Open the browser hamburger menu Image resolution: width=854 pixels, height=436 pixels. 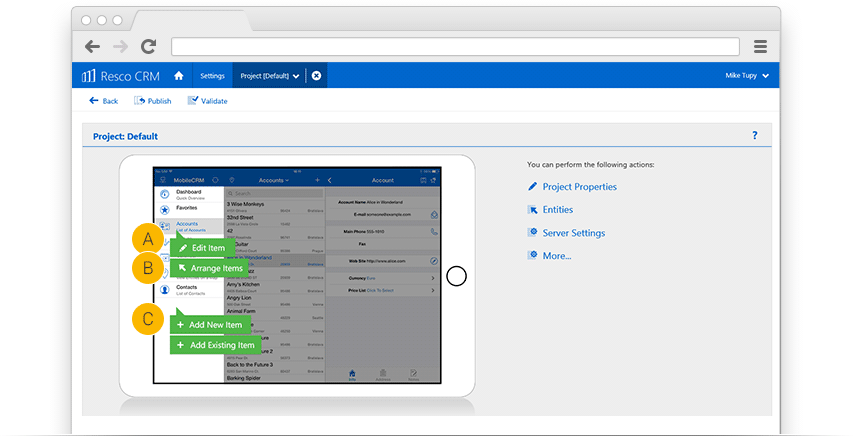point(760,46)
